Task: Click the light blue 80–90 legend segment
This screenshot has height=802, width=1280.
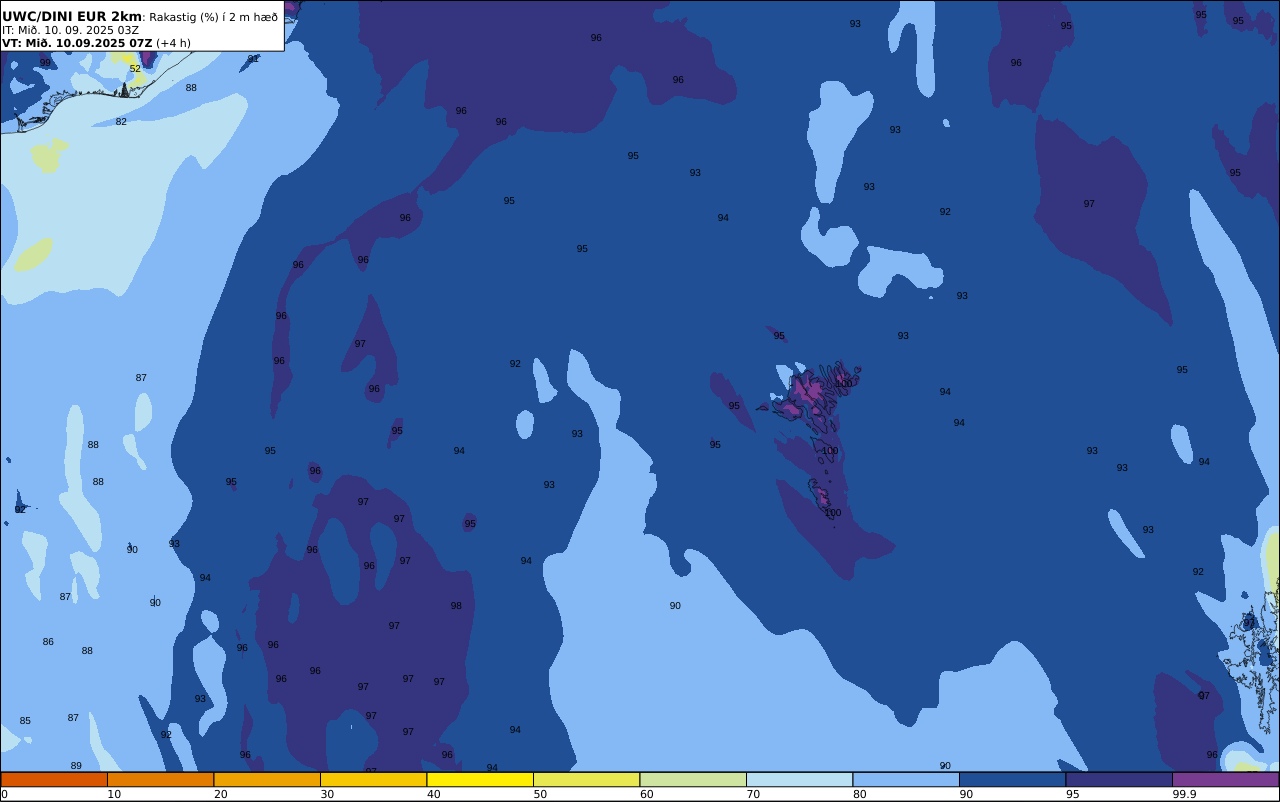Action: pyautogui.click(x=906, y=779)
